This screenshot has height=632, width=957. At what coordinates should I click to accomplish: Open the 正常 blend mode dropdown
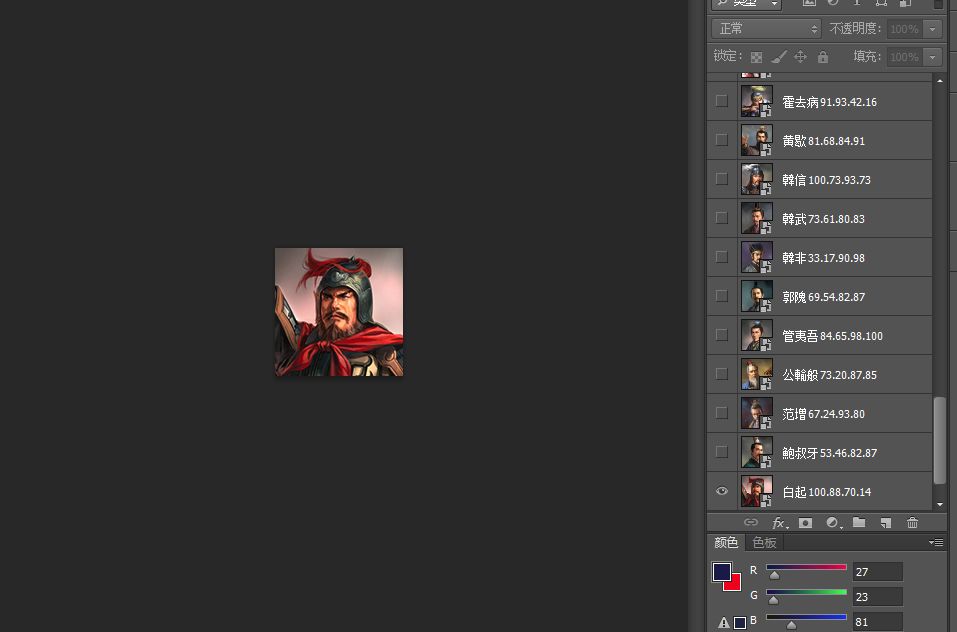point(766,29)
